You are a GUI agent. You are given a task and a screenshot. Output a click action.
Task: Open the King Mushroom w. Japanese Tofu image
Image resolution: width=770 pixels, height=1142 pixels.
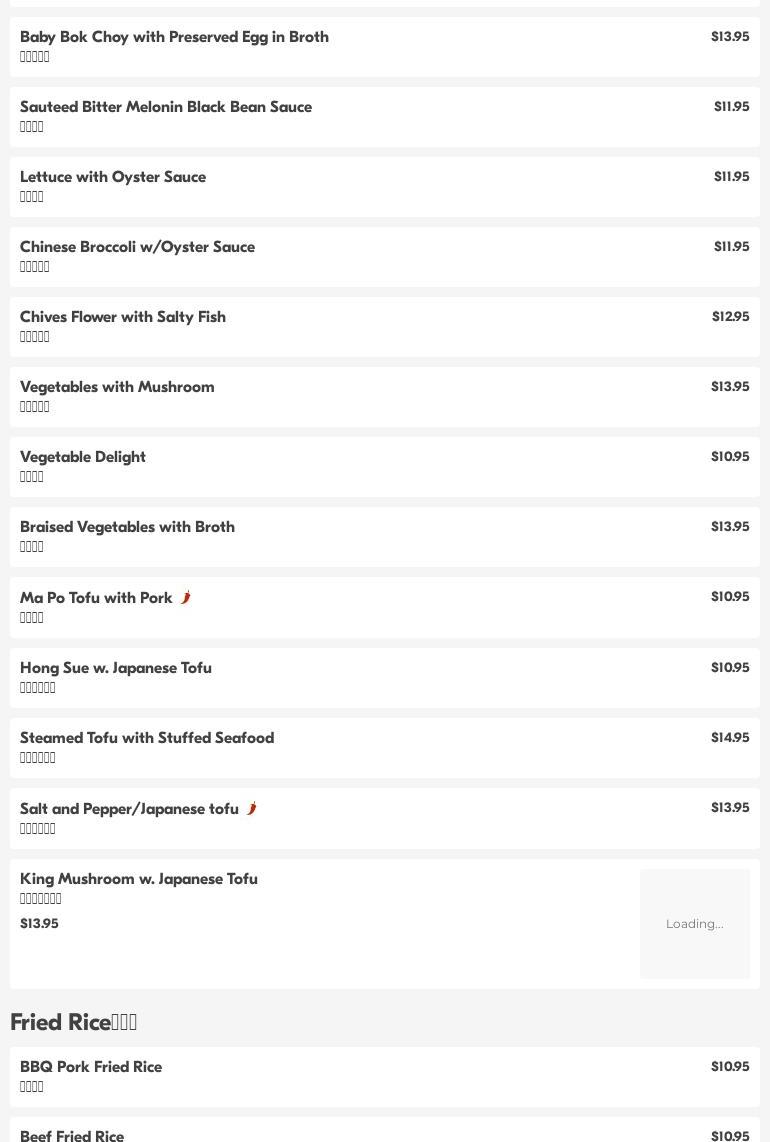(x=694, y=924)
